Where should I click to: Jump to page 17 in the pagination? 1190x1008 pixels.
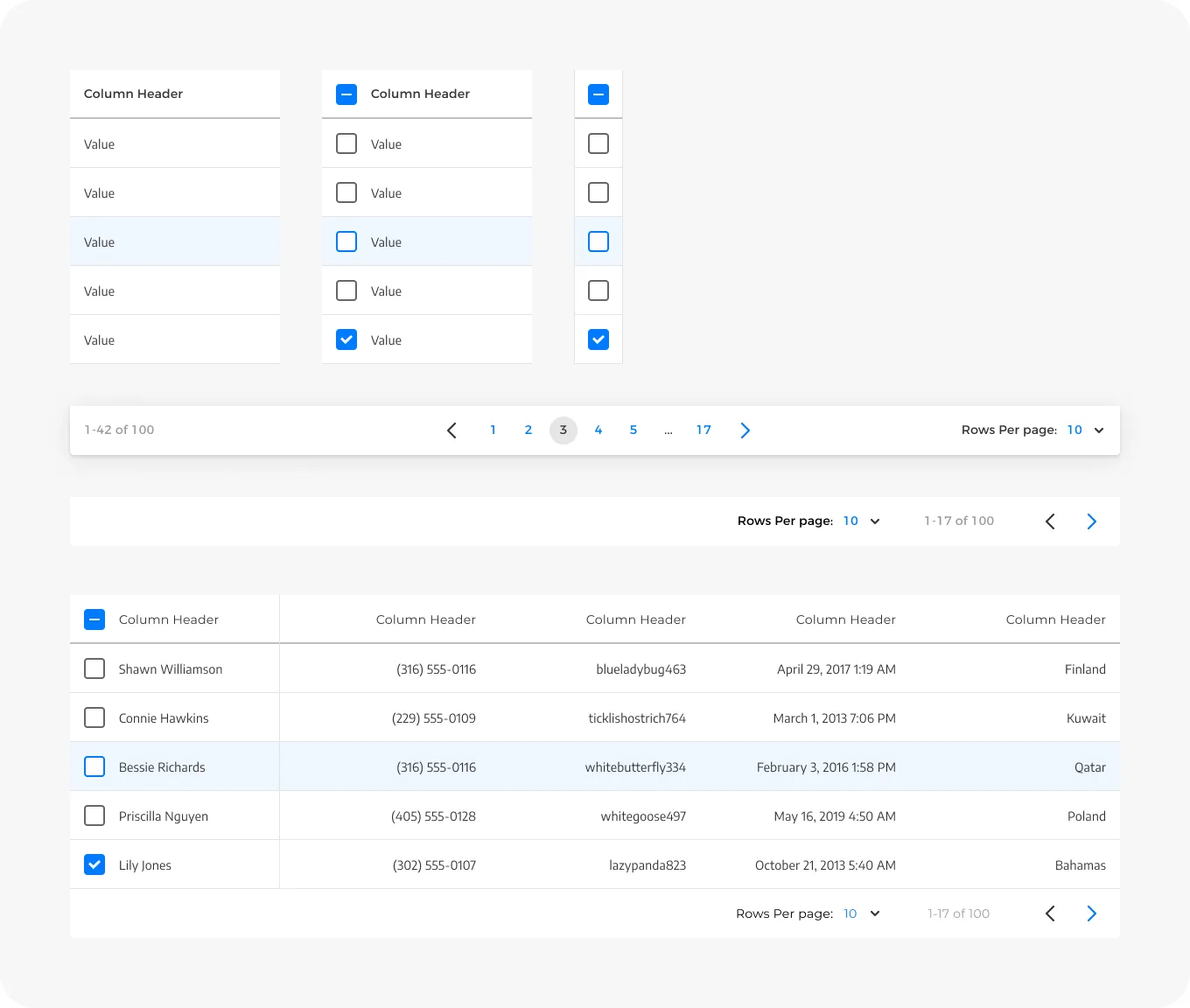click(703, 430)
